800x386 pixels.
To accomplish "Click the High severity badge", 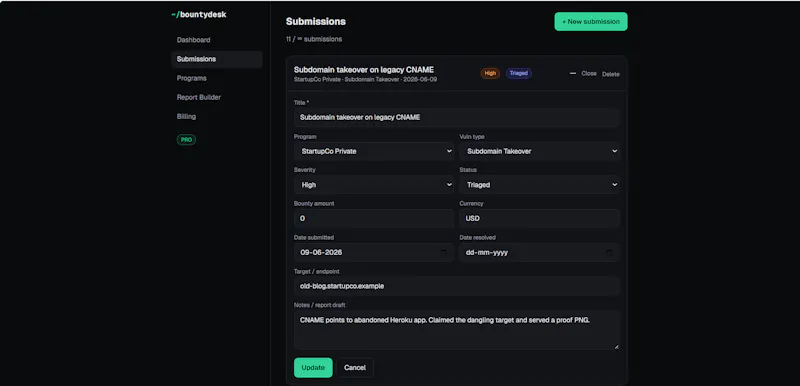I will coord(490,73).
